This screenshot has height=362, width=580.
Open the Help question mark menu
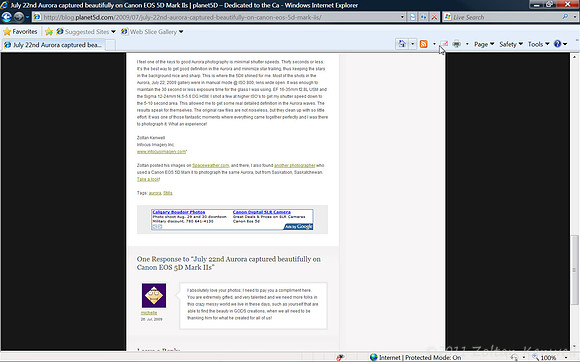(560, 44)
